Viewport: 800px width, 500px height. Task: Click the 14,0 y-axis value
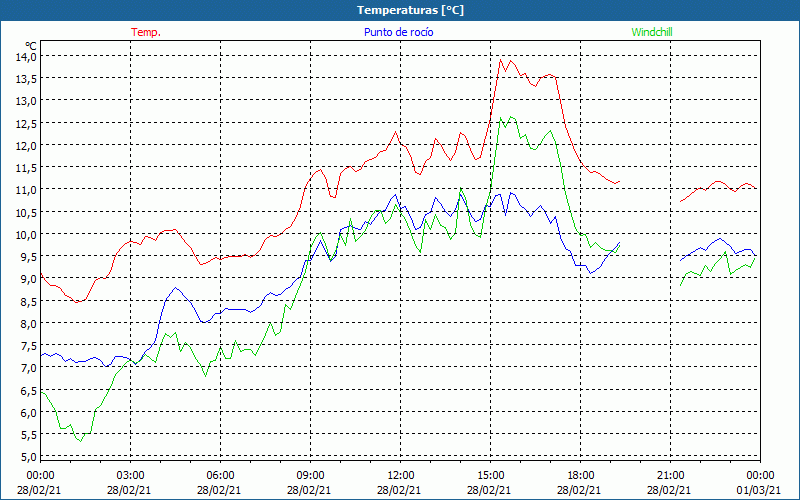click(x=26, y=57)
